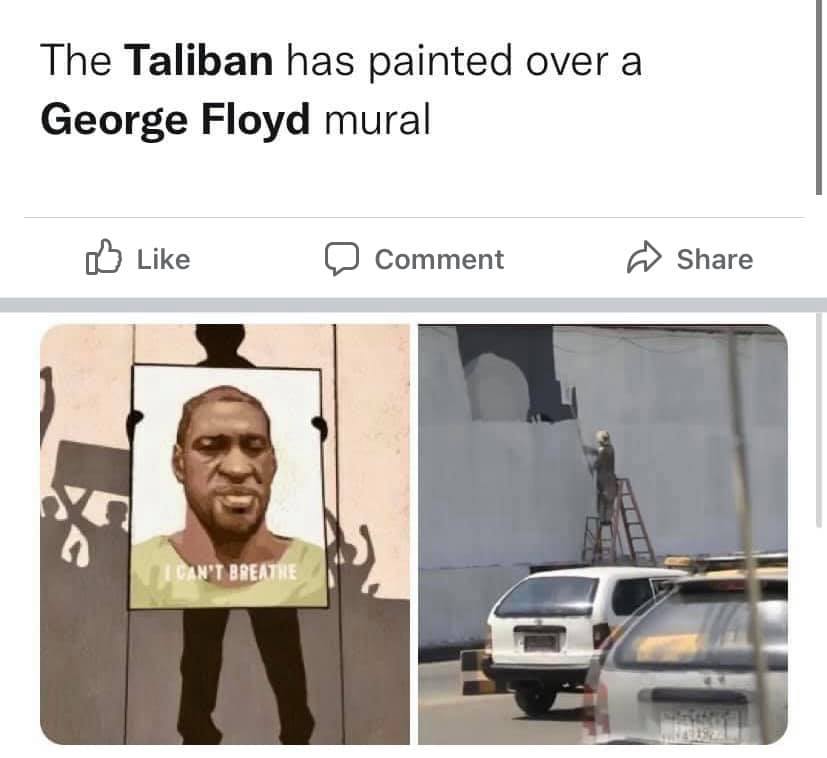Click the upper right scrollbar track
The height and width of the screenshot is (758, 827).
coord(819,98)
